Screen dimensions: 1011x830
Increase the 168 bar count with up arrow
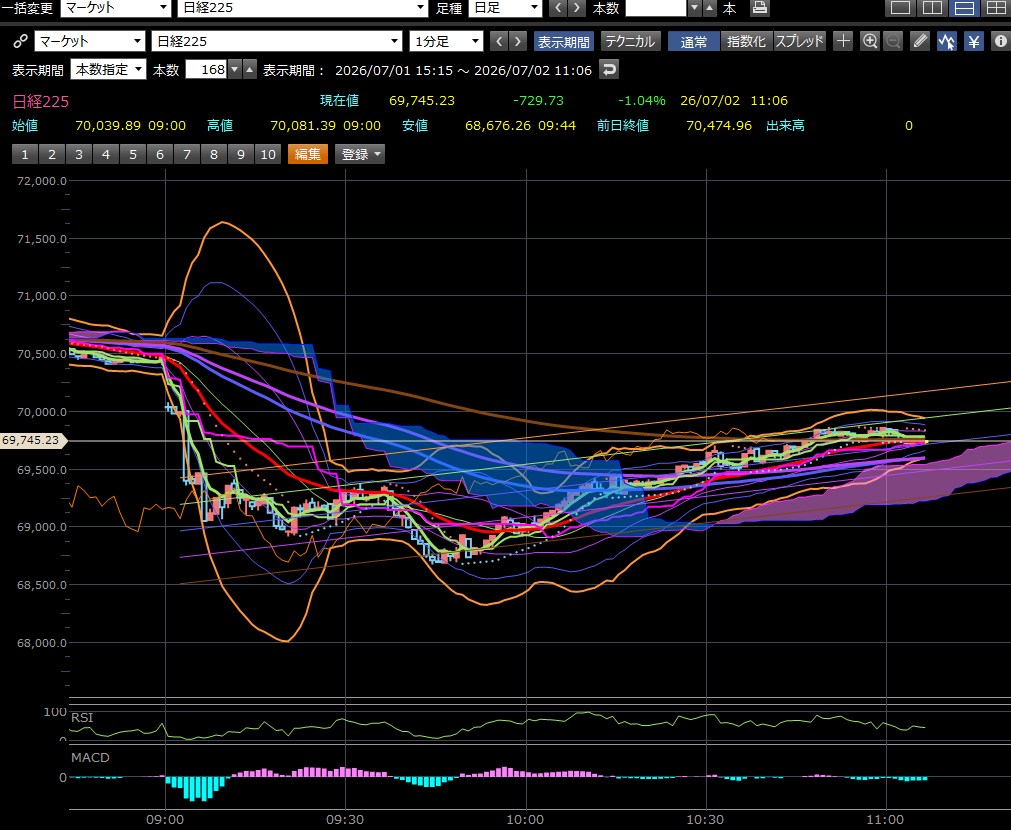point(250,70)
